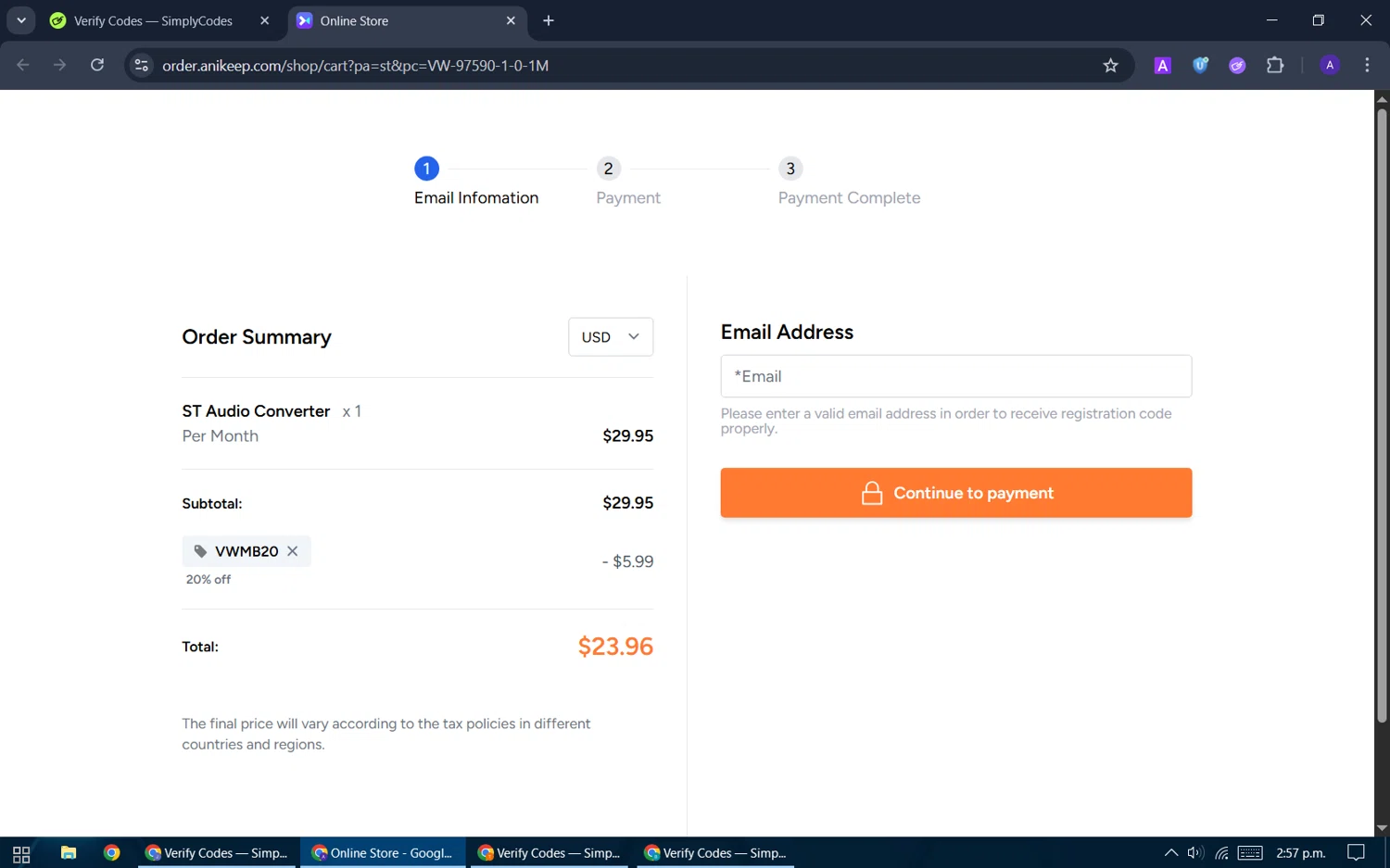Open the network status icon
This screenshot has height=868, width=1390.
pos(1221,853)
